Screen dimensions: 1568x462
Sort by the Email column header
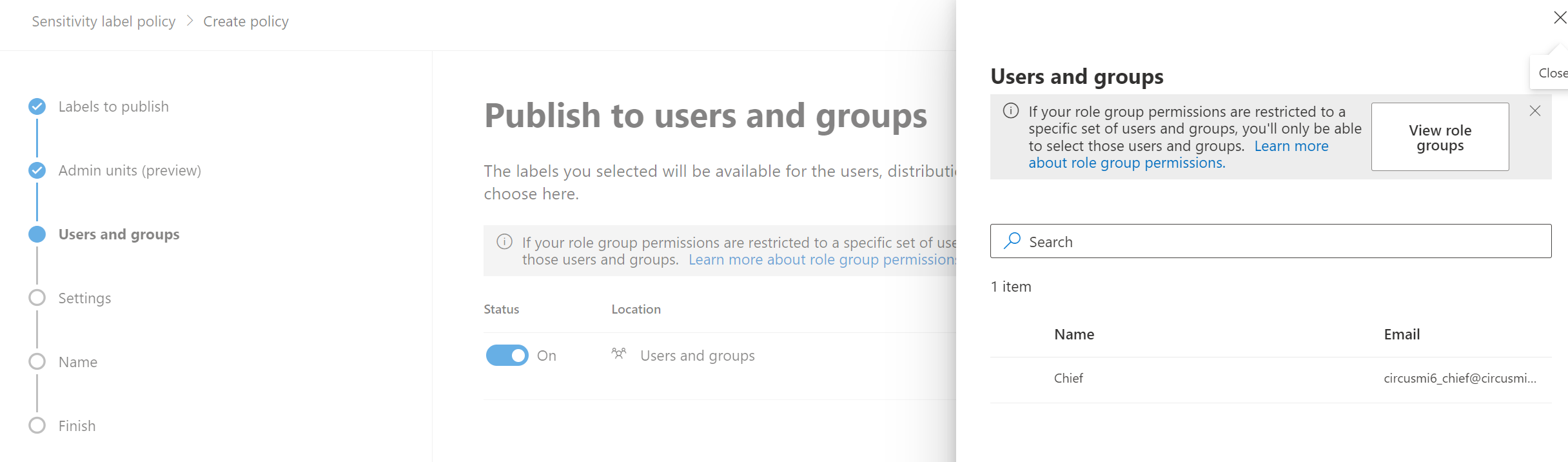point(1402,334)
